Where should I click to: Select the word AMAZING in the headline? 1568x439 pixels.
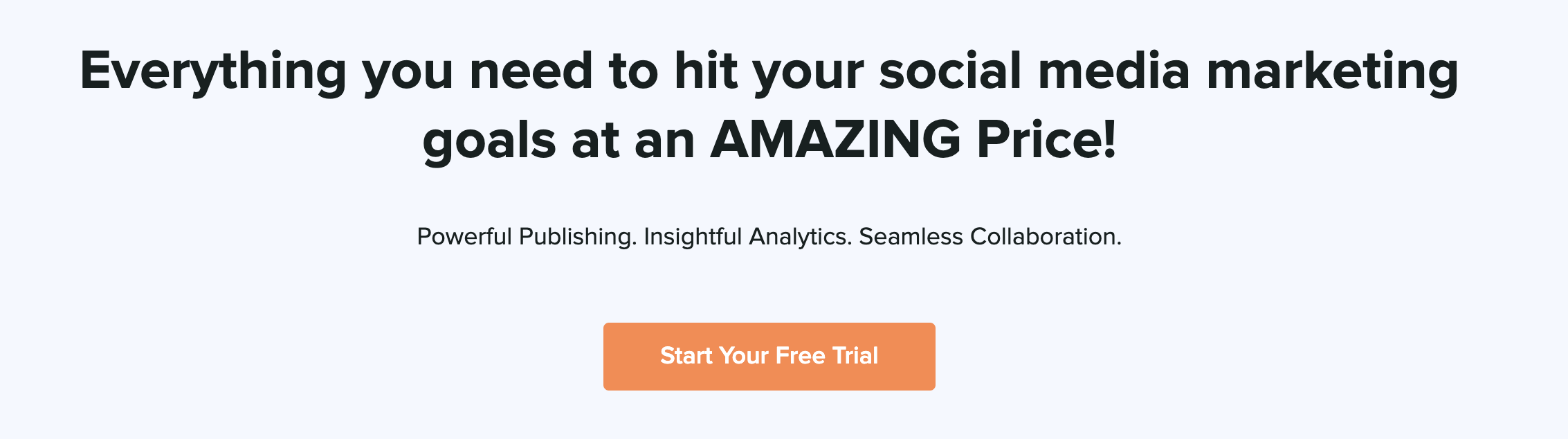(835, 140)
